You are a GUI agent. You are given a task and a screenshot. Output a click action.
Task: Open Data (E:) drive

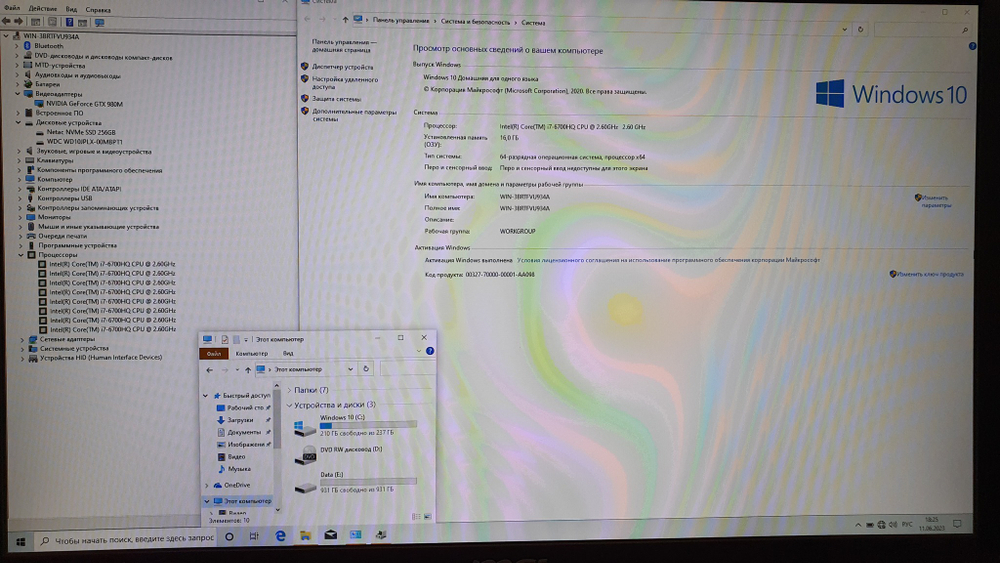(355, 483)
